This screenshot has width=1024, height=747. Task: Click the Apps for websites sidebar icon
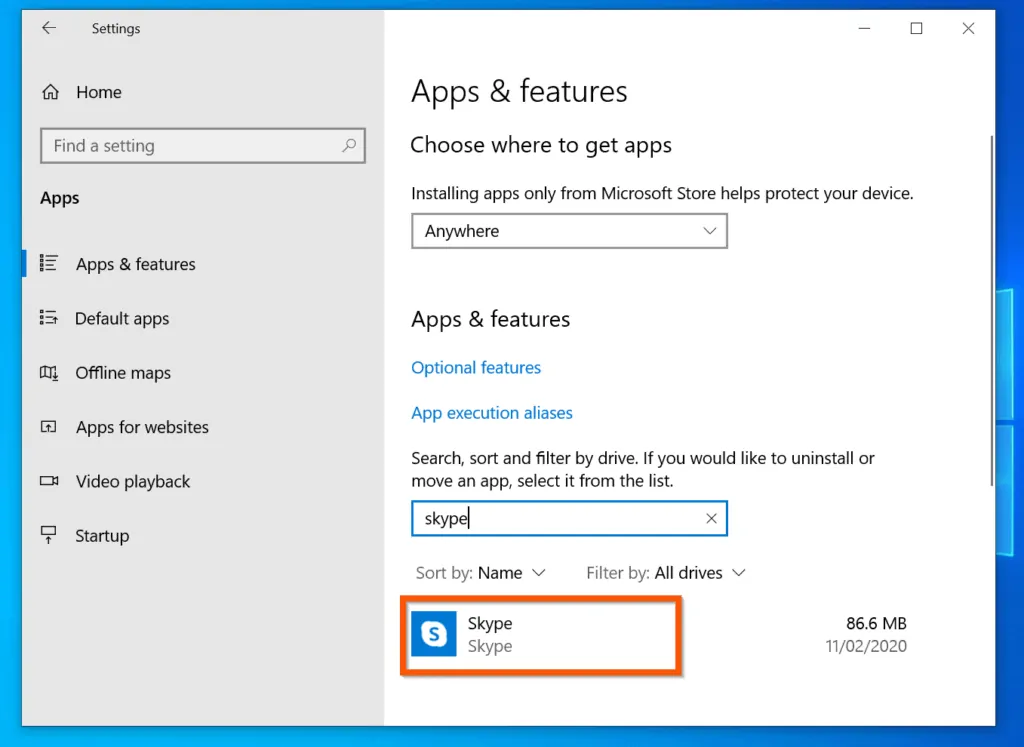pos(49,427)
